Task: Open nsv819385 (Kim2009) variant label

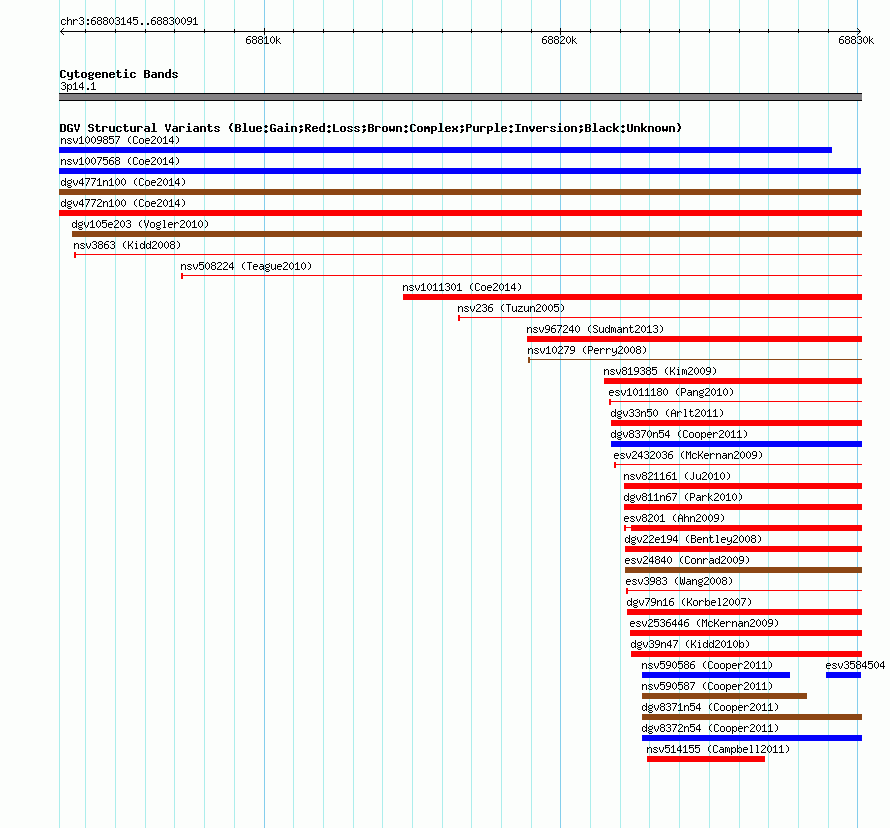Action: pos(660,371)
